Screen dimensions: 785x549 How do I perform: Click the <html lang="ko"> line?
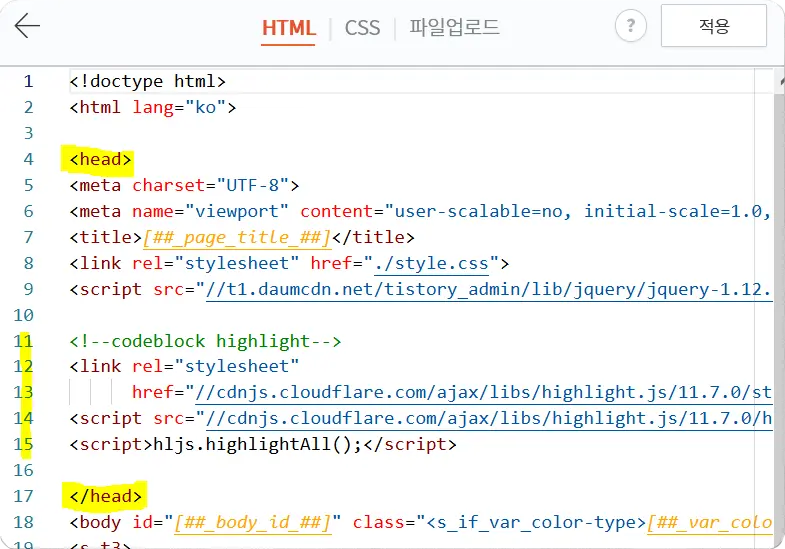click(153, 107)
